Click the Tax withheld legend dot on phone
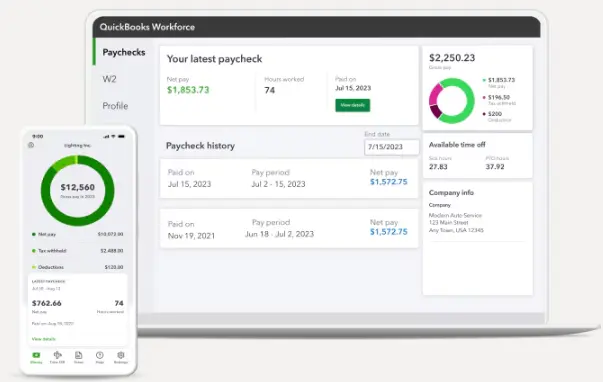 click(x=34, y=251)
